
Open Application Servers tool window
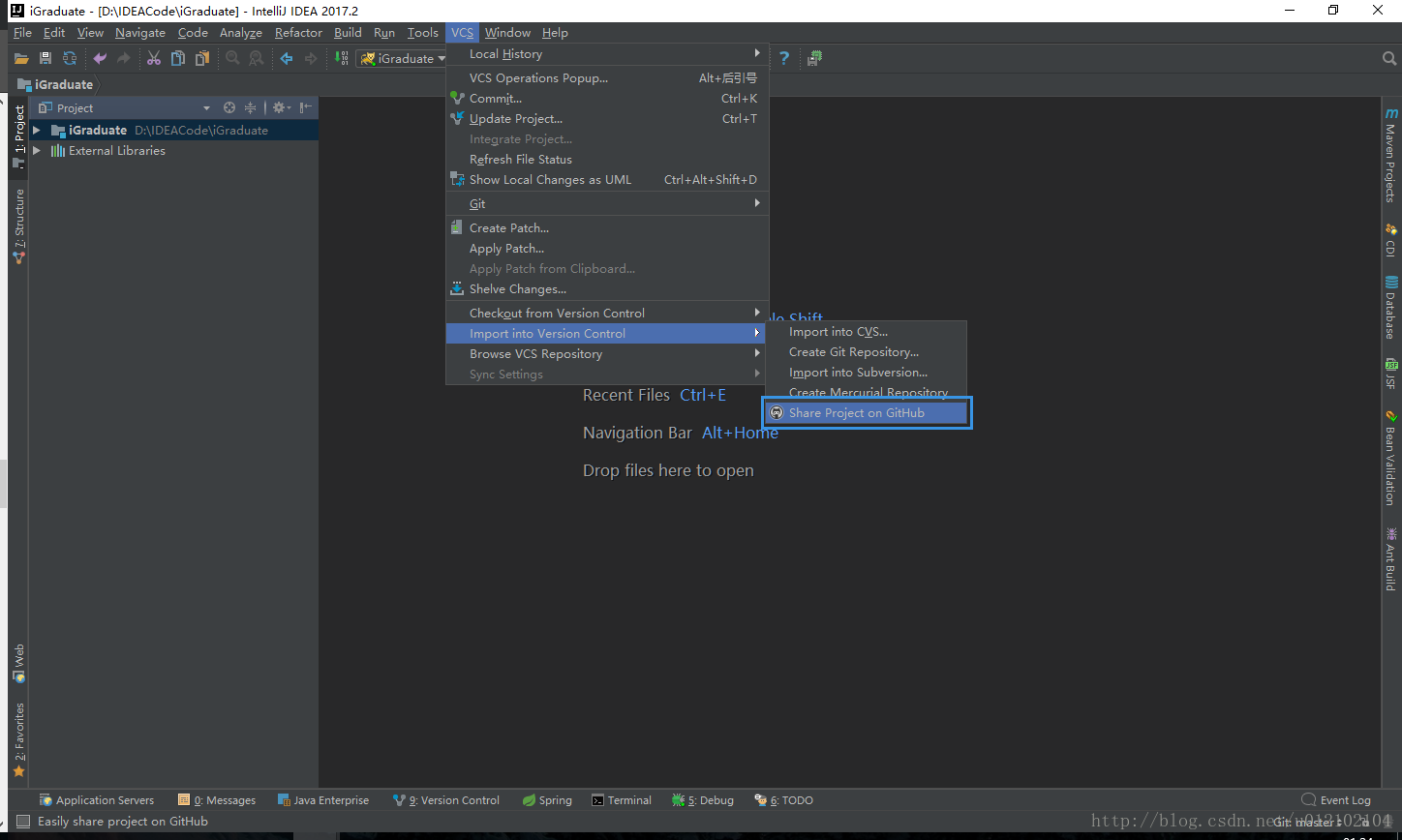(x=96, y=800)
